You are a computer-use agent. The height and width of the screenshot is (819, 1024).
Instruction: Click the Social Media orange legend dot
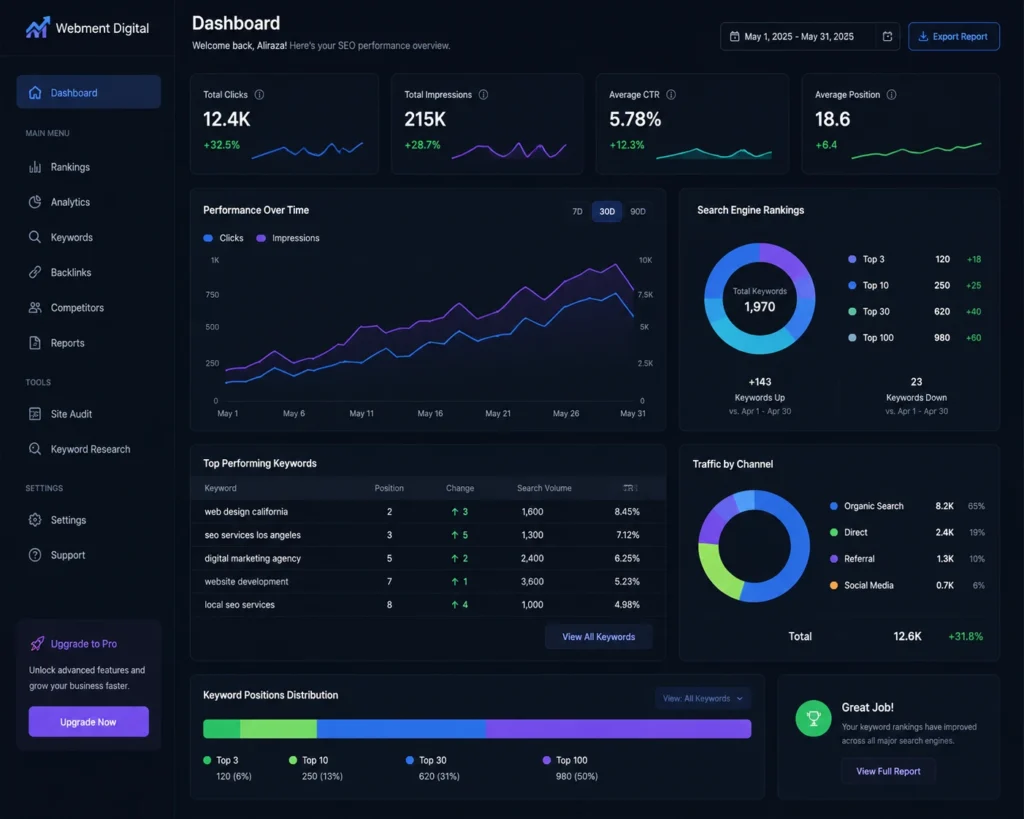pyautogui.click(x=834, y=585)
